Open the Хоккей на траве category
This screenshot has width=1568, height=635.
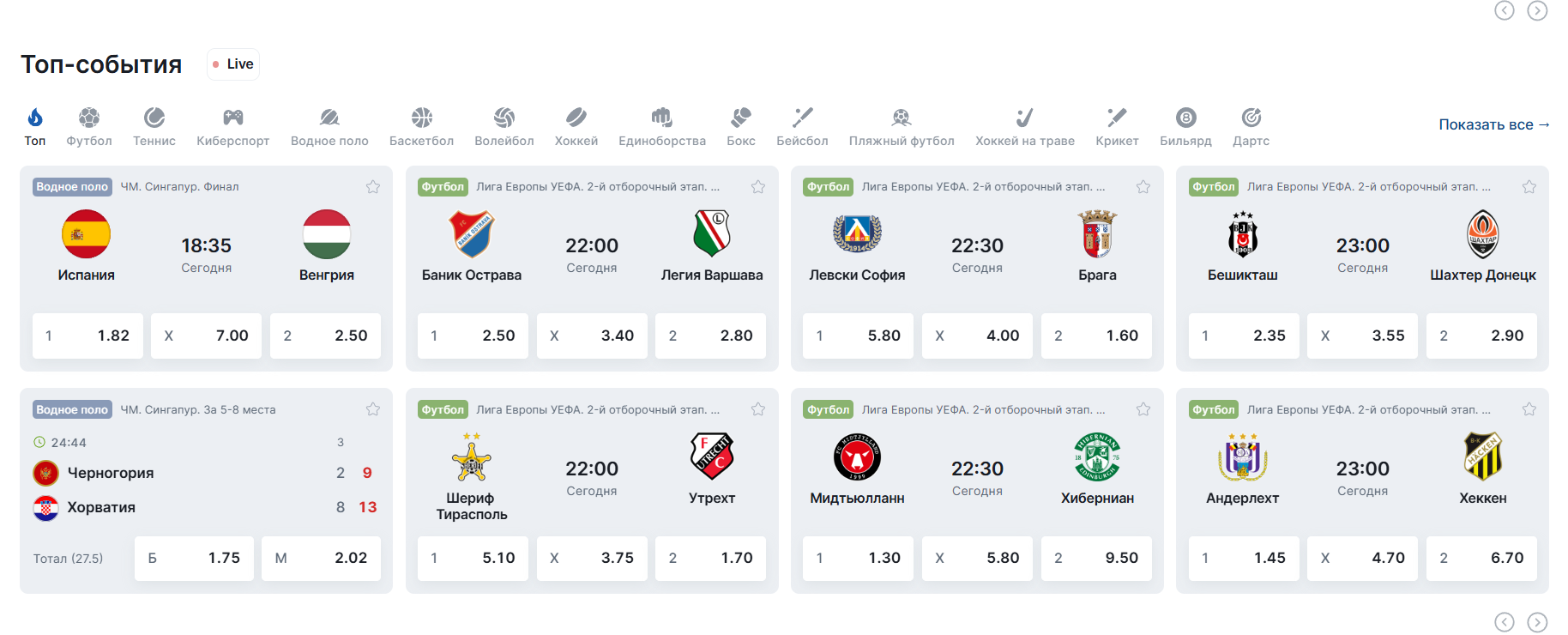1025,127
